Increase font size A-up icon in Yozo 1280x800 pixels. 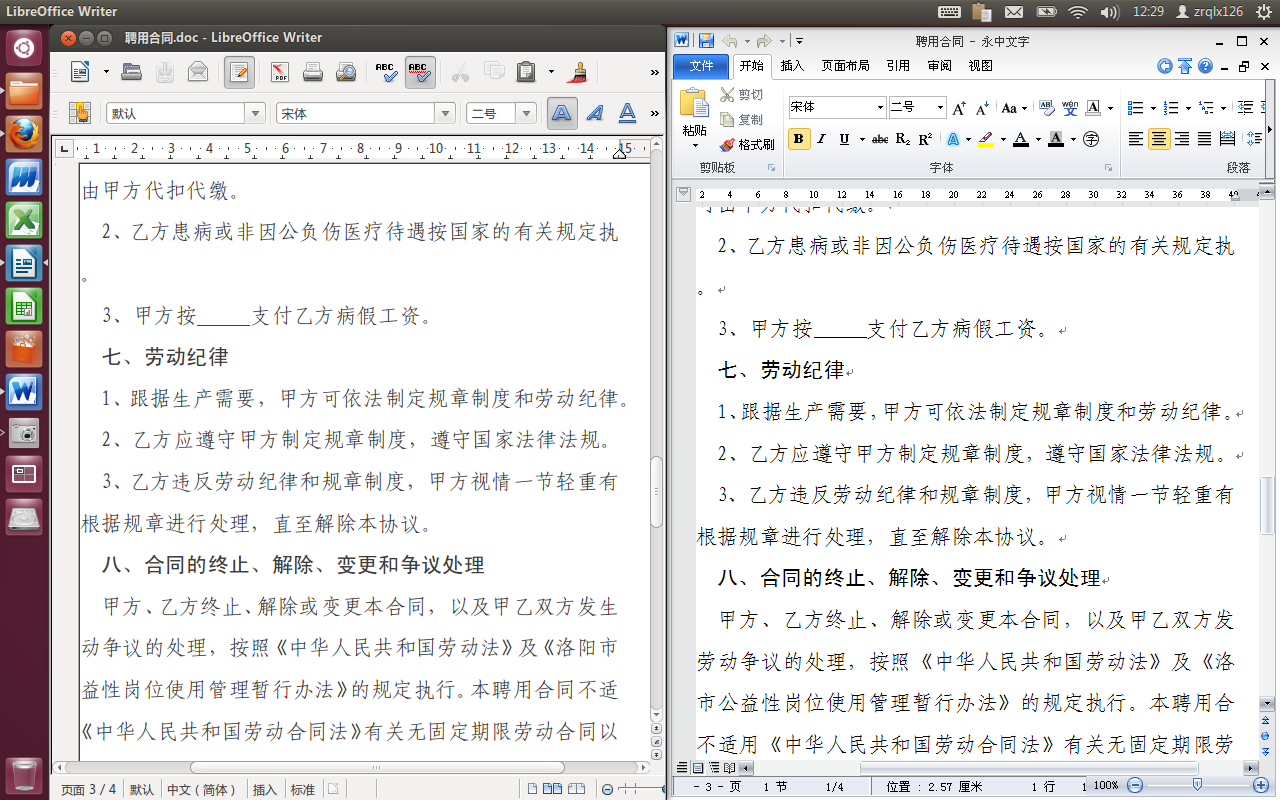pyautogui.click(x=959, y=107)
